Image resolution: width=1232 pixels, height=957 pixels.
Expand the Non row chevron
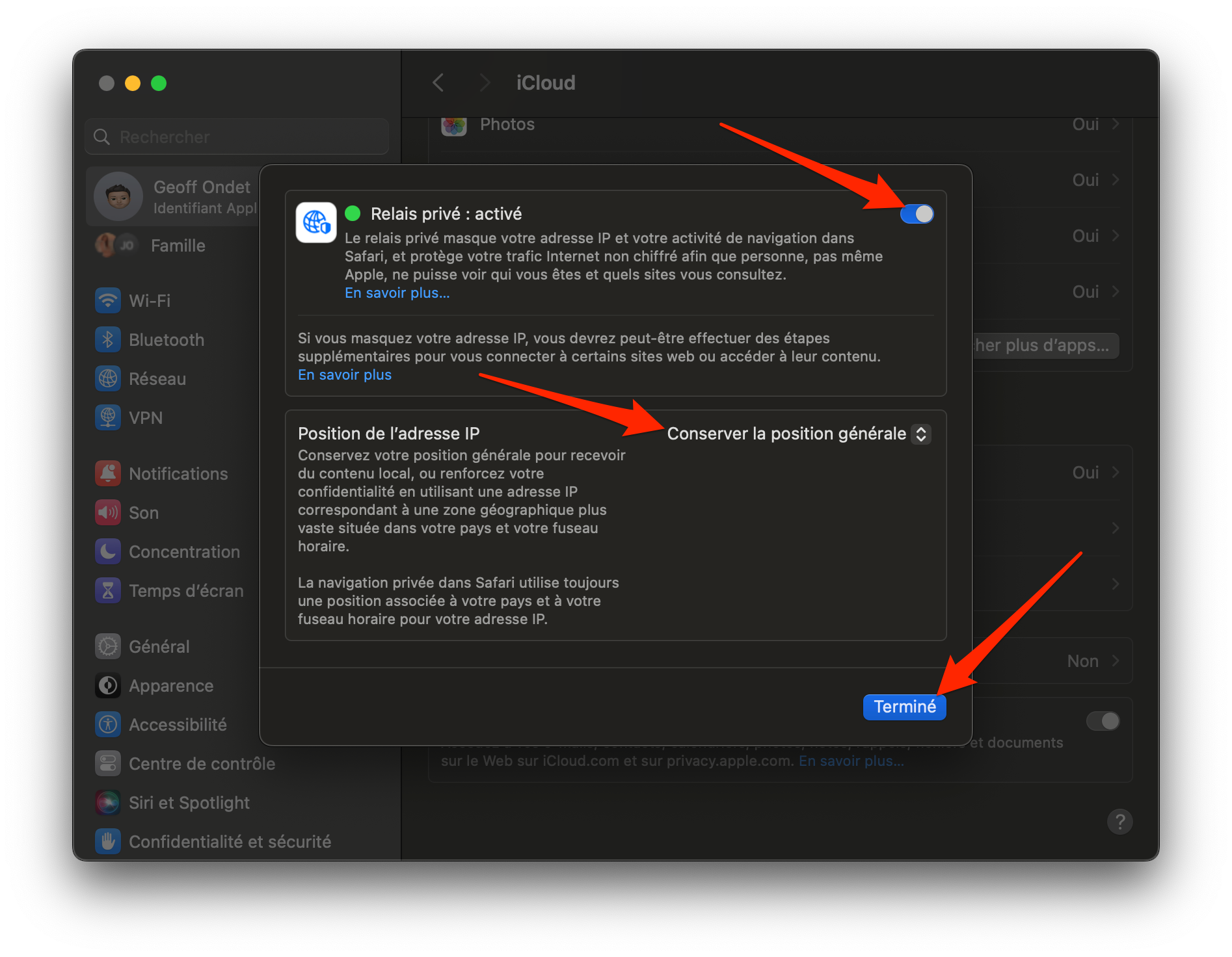pos(1116,661)
